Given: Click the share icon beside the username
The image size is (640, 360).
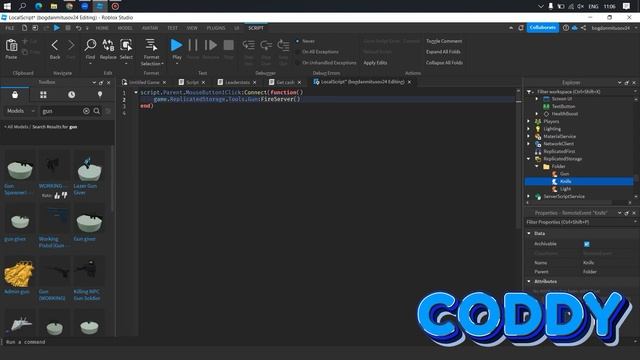Looking at the screenshot, I should (x=583, y=28).
